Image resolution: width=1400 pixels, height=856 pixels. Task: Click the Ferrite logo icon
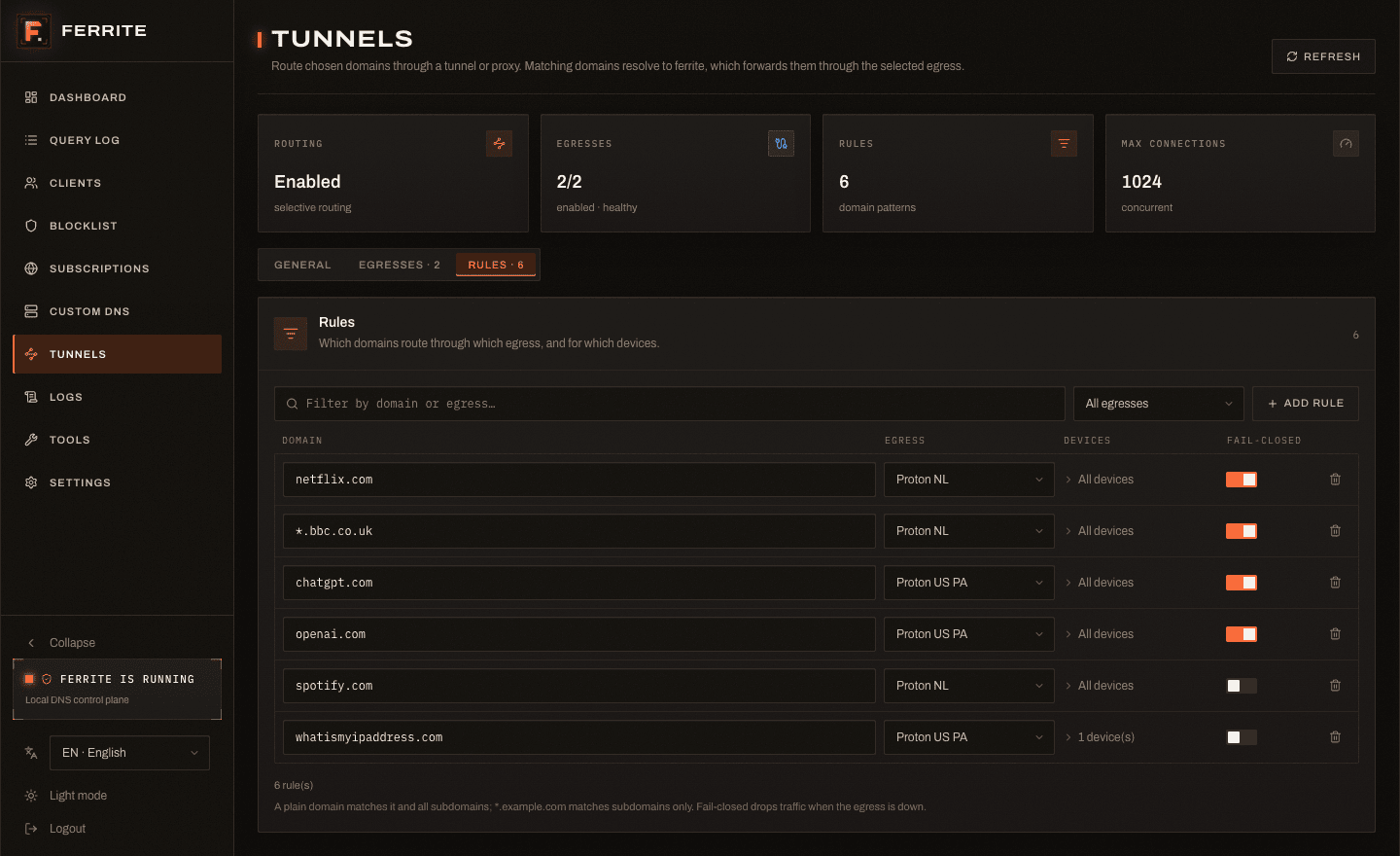[33, 31]
